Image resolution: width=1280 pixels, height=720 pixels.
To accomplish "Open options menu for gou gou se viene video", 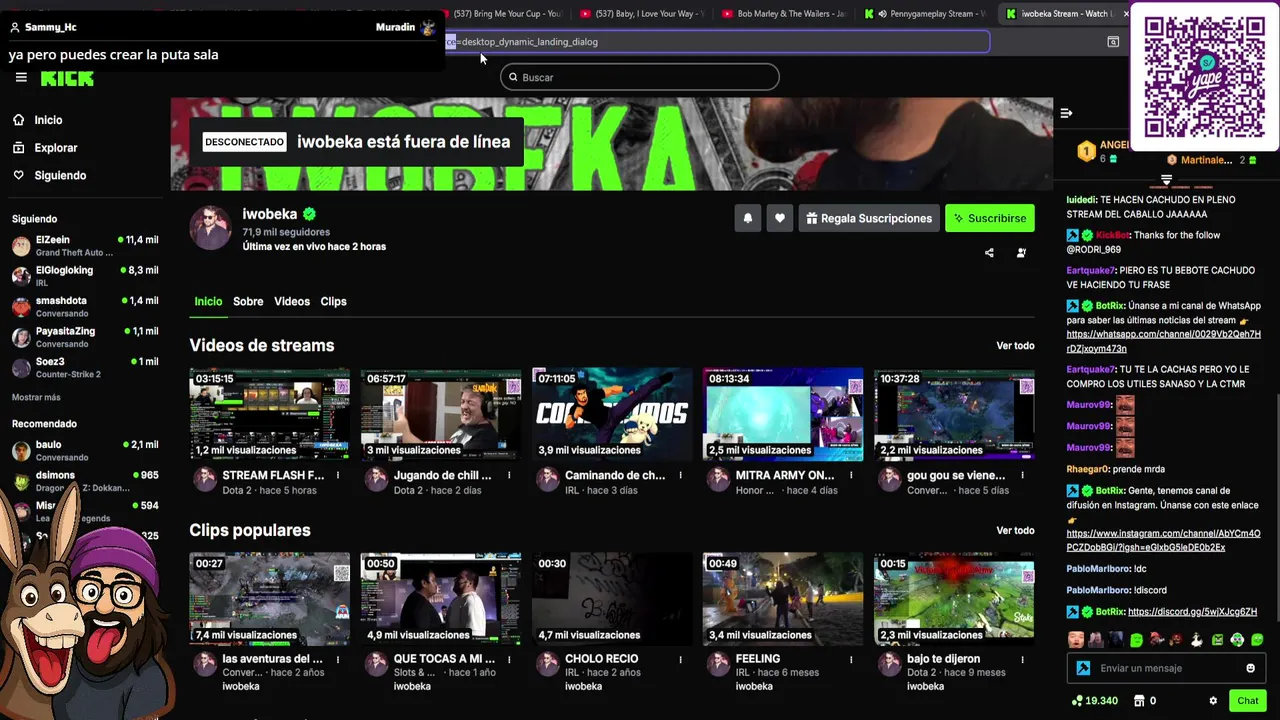I will (x=1022, y=476).
